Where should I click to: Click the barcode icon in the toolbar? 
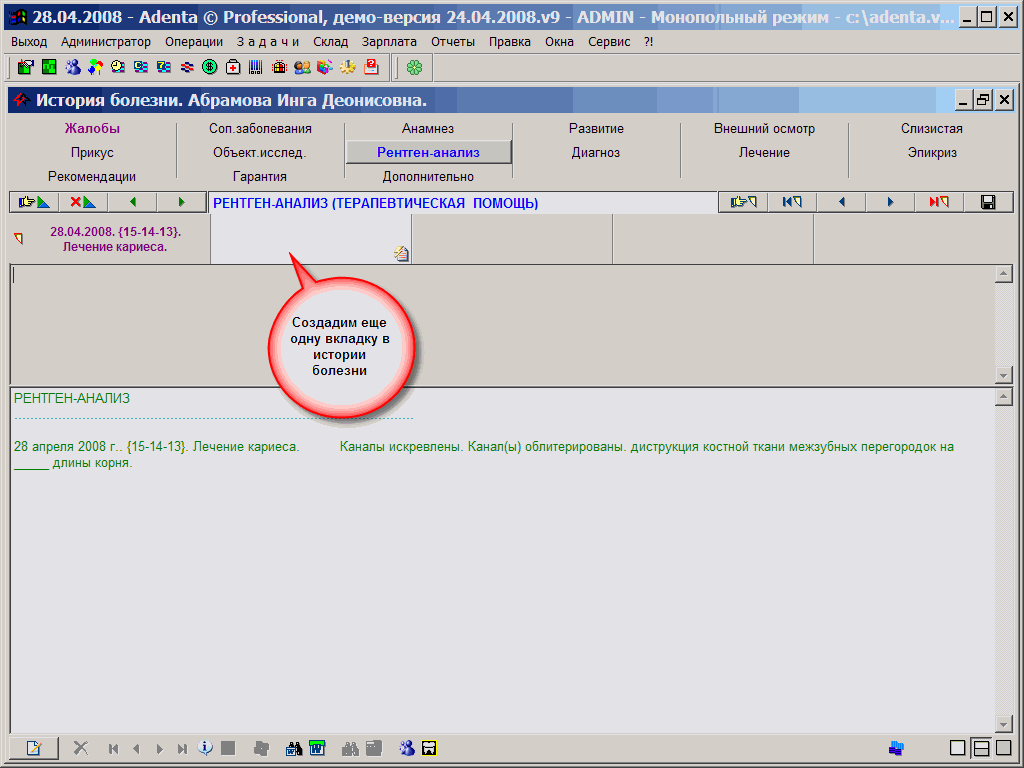pyautogui.click(x=256, y=67)
